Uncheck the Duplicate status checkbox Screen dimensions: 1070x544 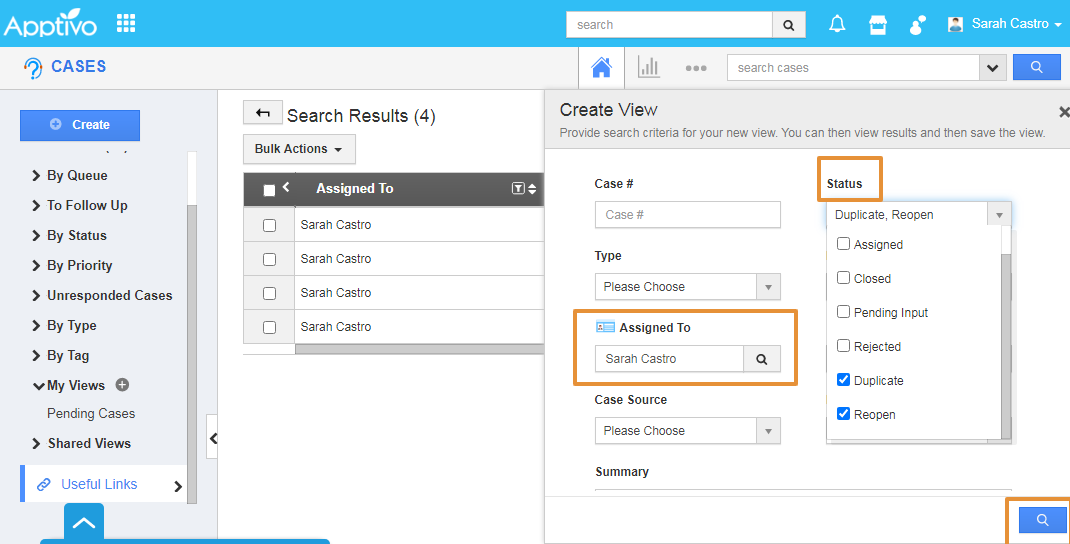tap(844, 380)
